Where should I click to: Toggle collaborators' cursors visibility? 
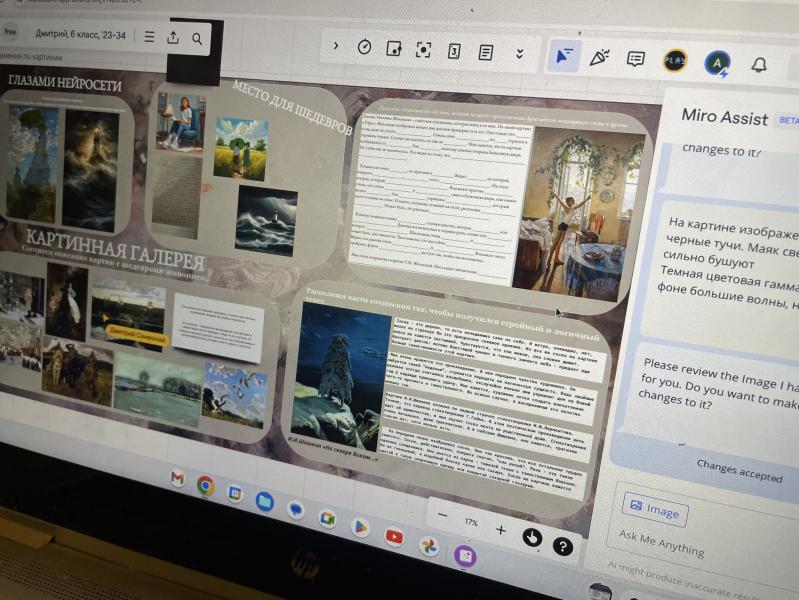(x=564, y=56)
